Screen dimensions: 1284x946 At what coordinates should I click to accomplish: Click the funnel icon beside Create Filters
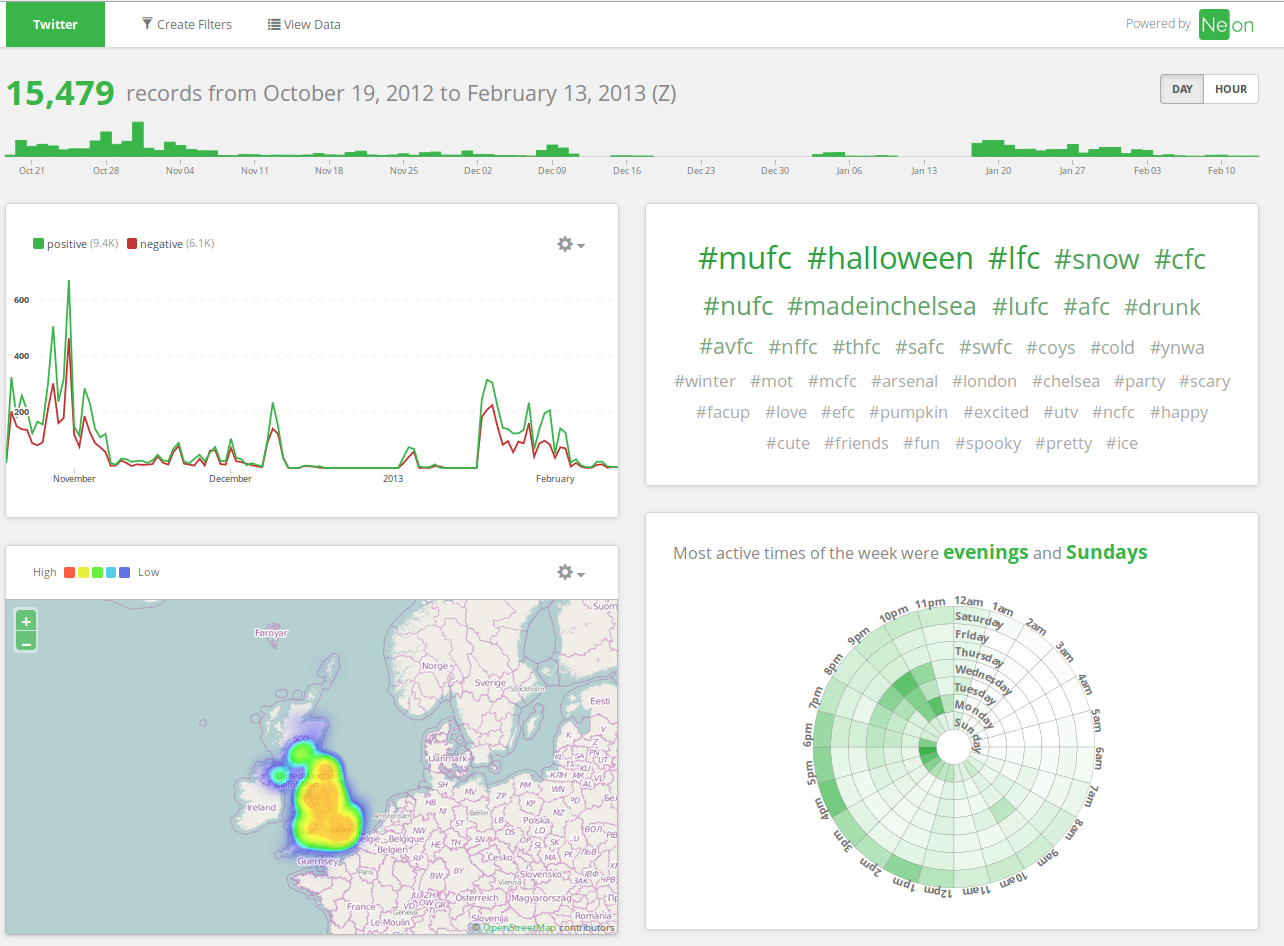tap(147, 24)
